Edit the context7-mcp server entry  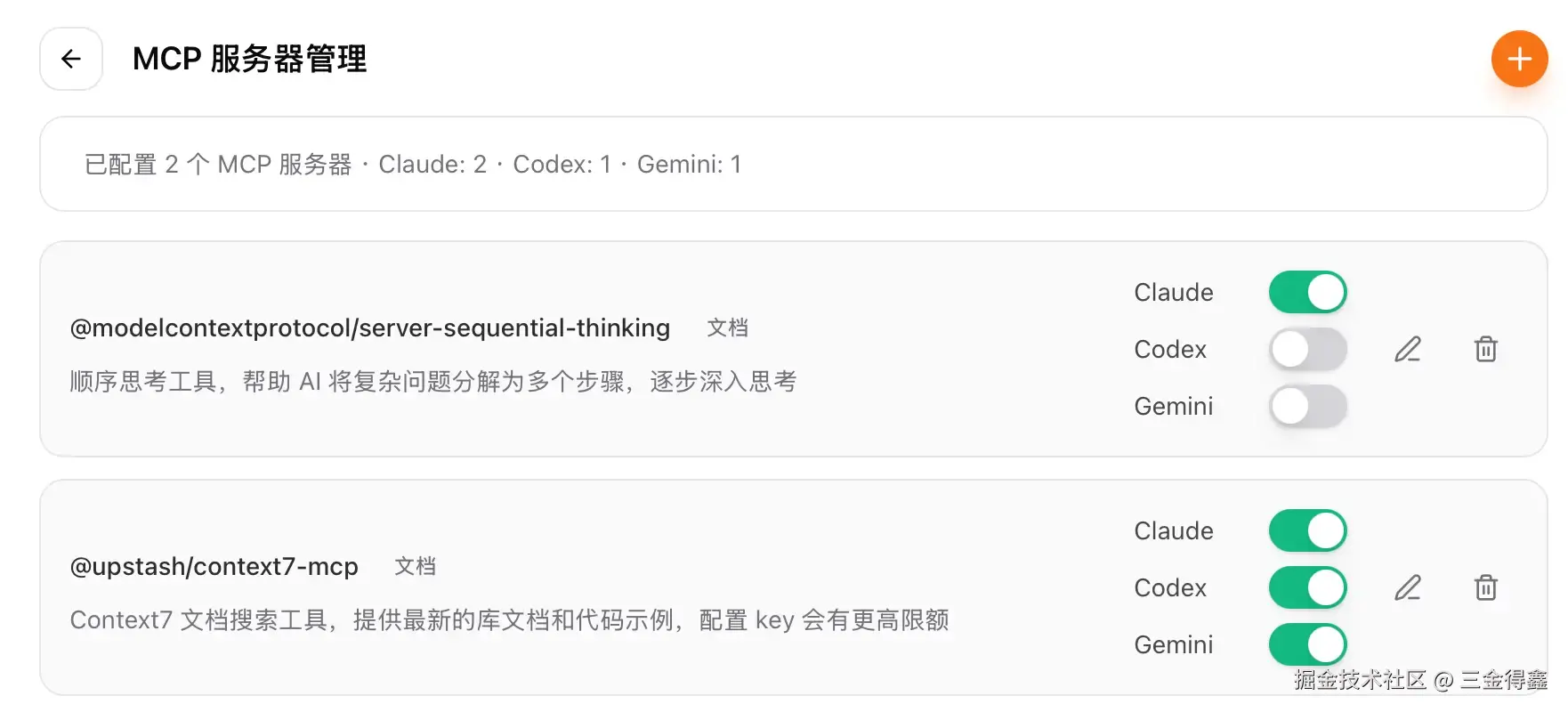pyautogui.click(x=1407, y=587)
